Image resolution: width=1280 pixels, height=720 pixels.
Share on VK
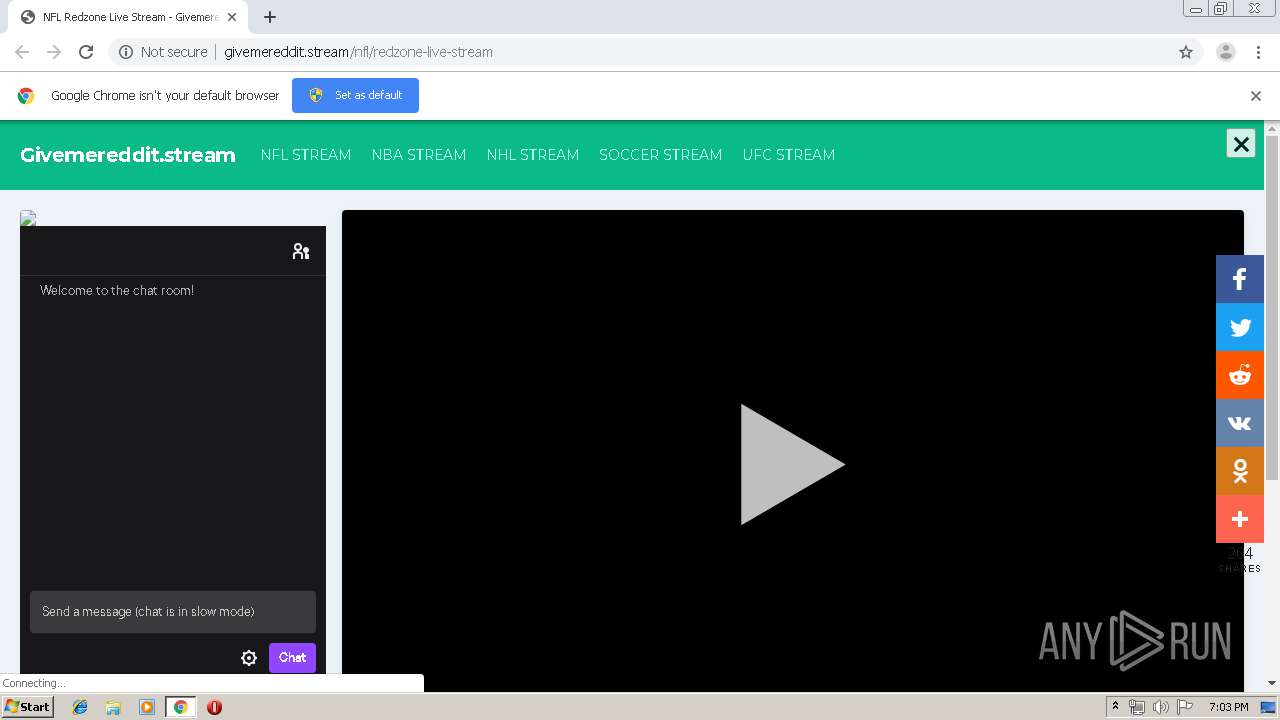click(1240, 423)
